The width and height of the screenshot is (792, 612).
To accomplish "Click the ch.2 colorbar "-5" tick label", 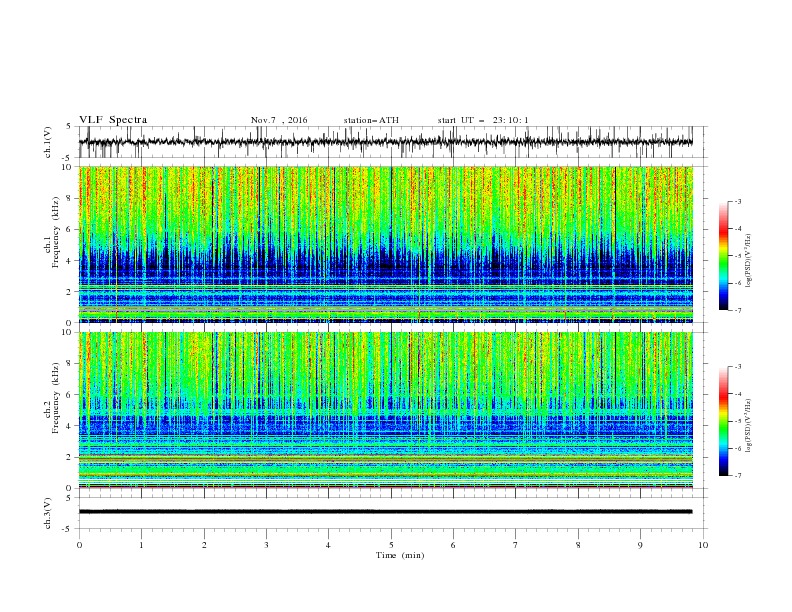I will coord(737,421).
